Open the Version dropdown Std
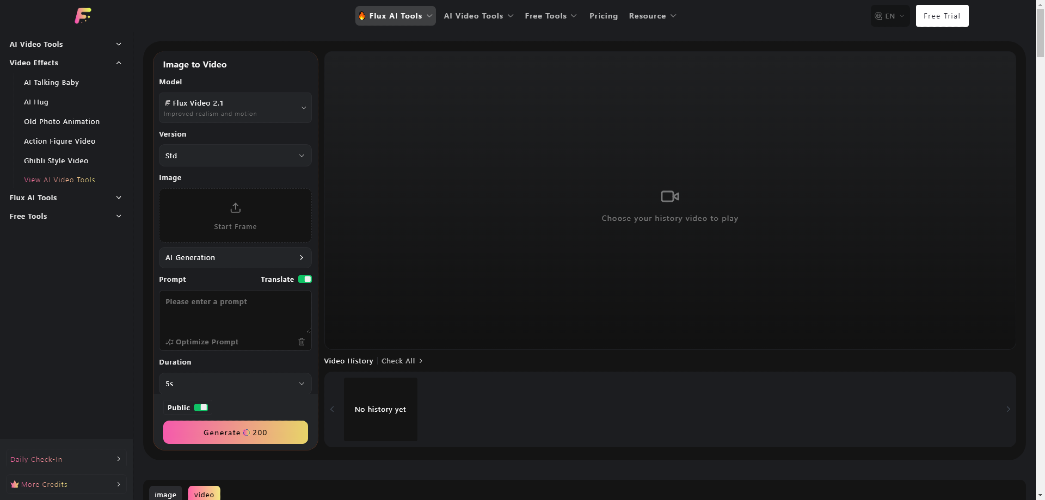This screenshot has height=500, width=1045. click(x=235, y=155)
